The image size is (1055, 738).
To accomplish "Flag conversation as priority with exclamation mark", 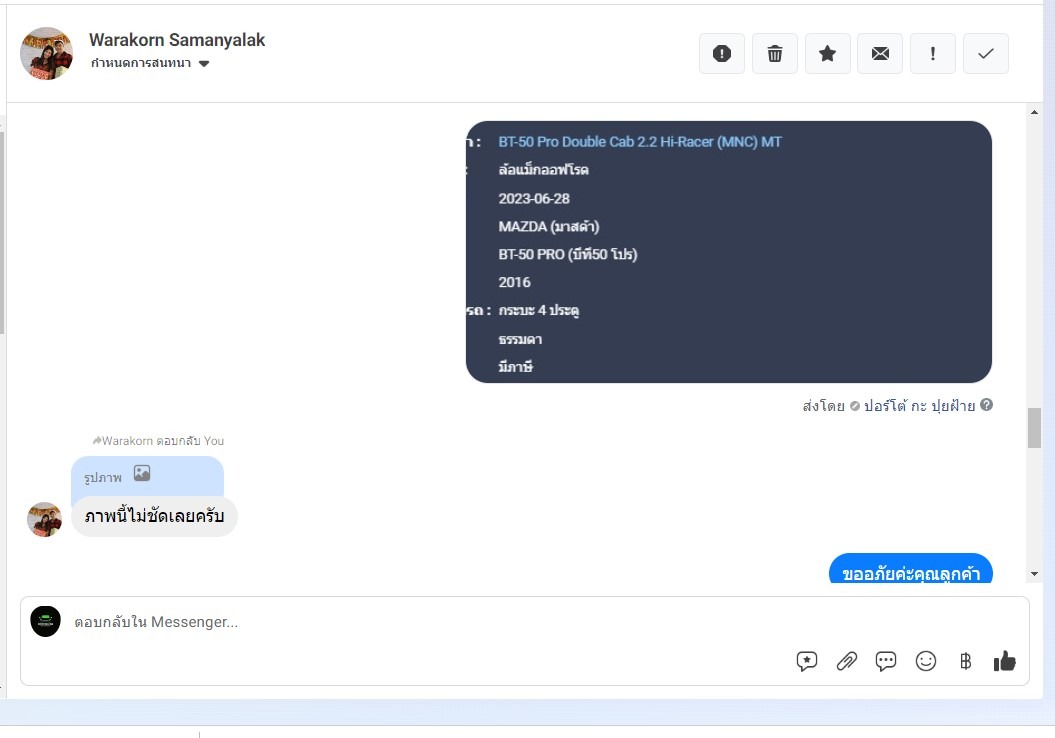I will [x=933, y=53].
